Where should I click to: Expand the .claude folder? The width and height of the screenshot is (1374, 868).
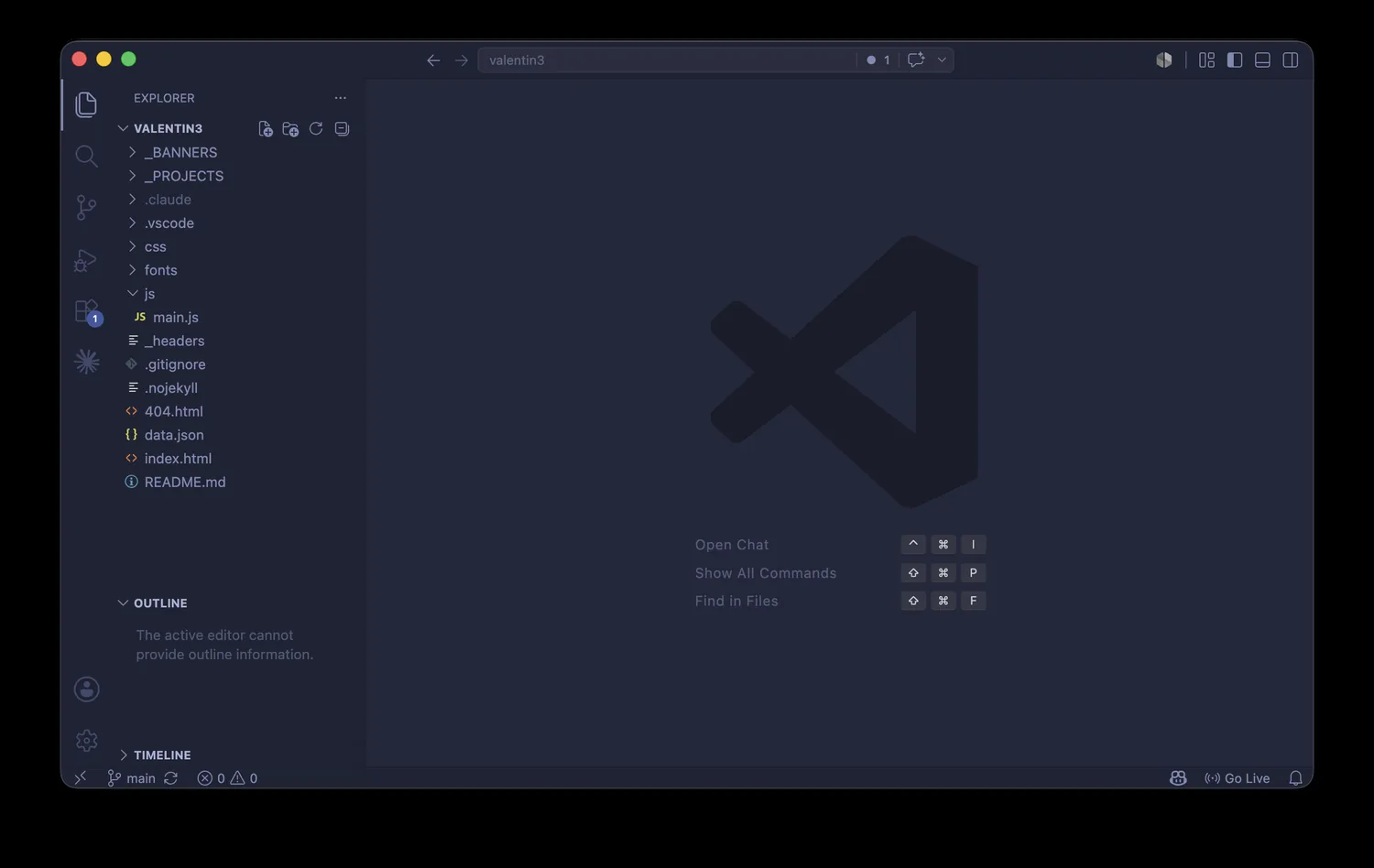tap(168, 200)
